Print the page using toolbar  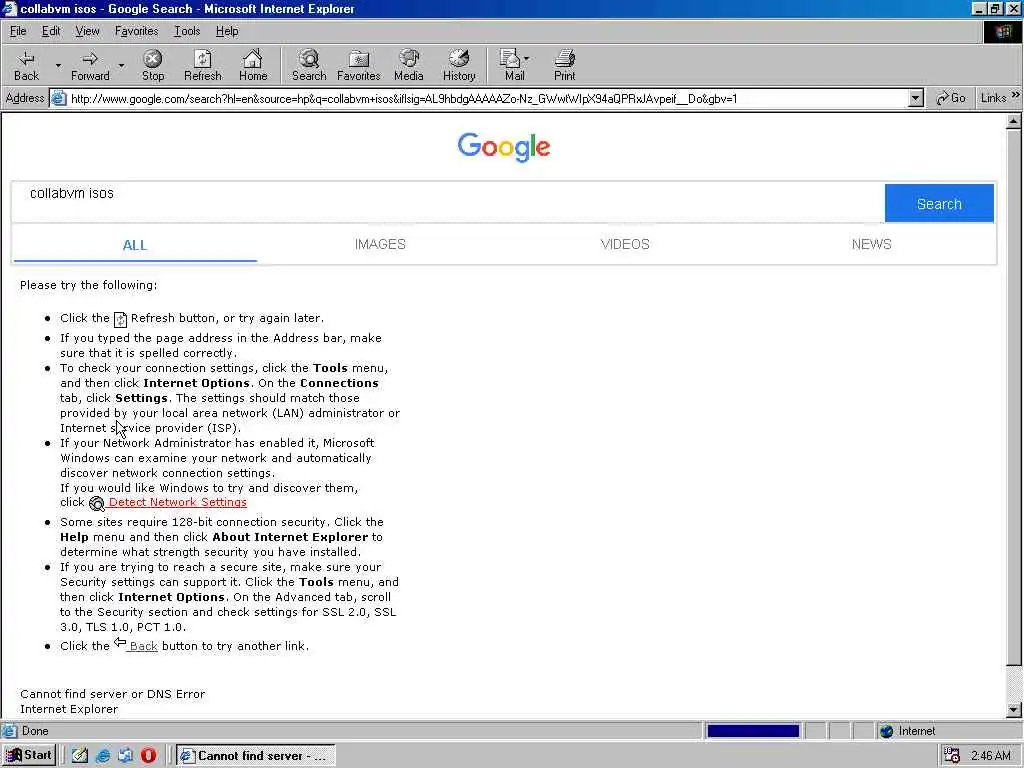coord(564,65)
